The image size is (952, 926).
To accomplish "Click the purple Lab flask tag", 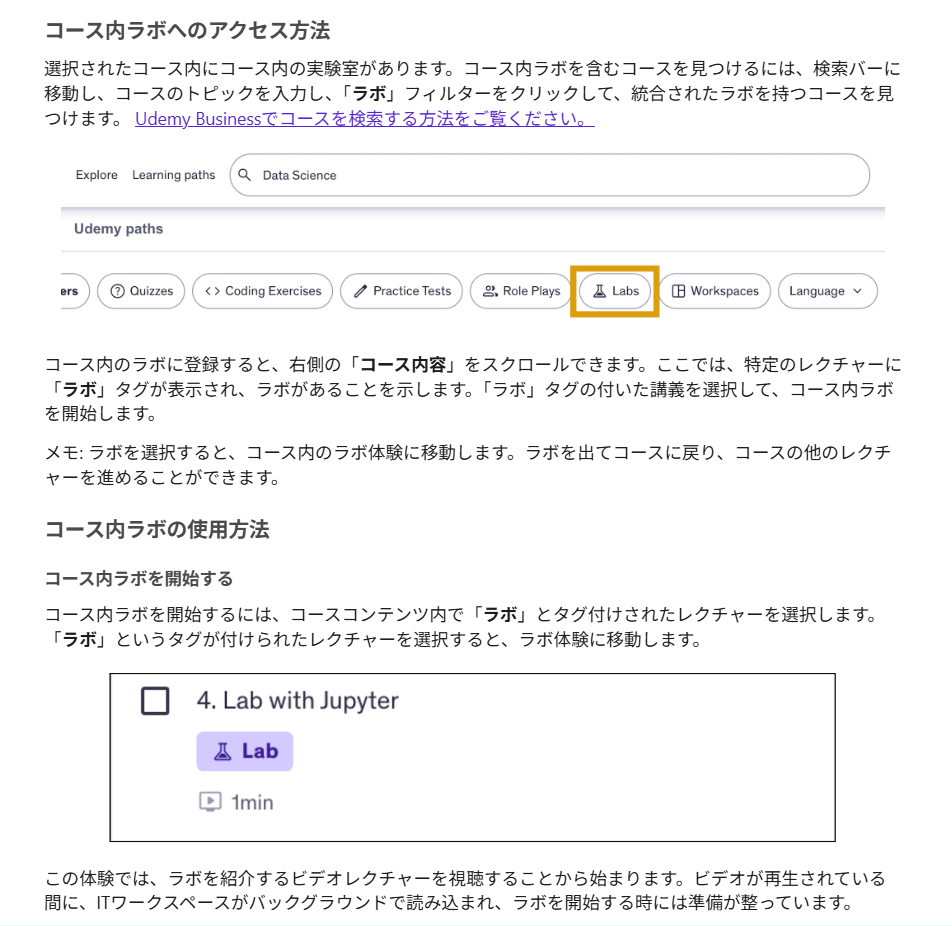I will point(245,751).
